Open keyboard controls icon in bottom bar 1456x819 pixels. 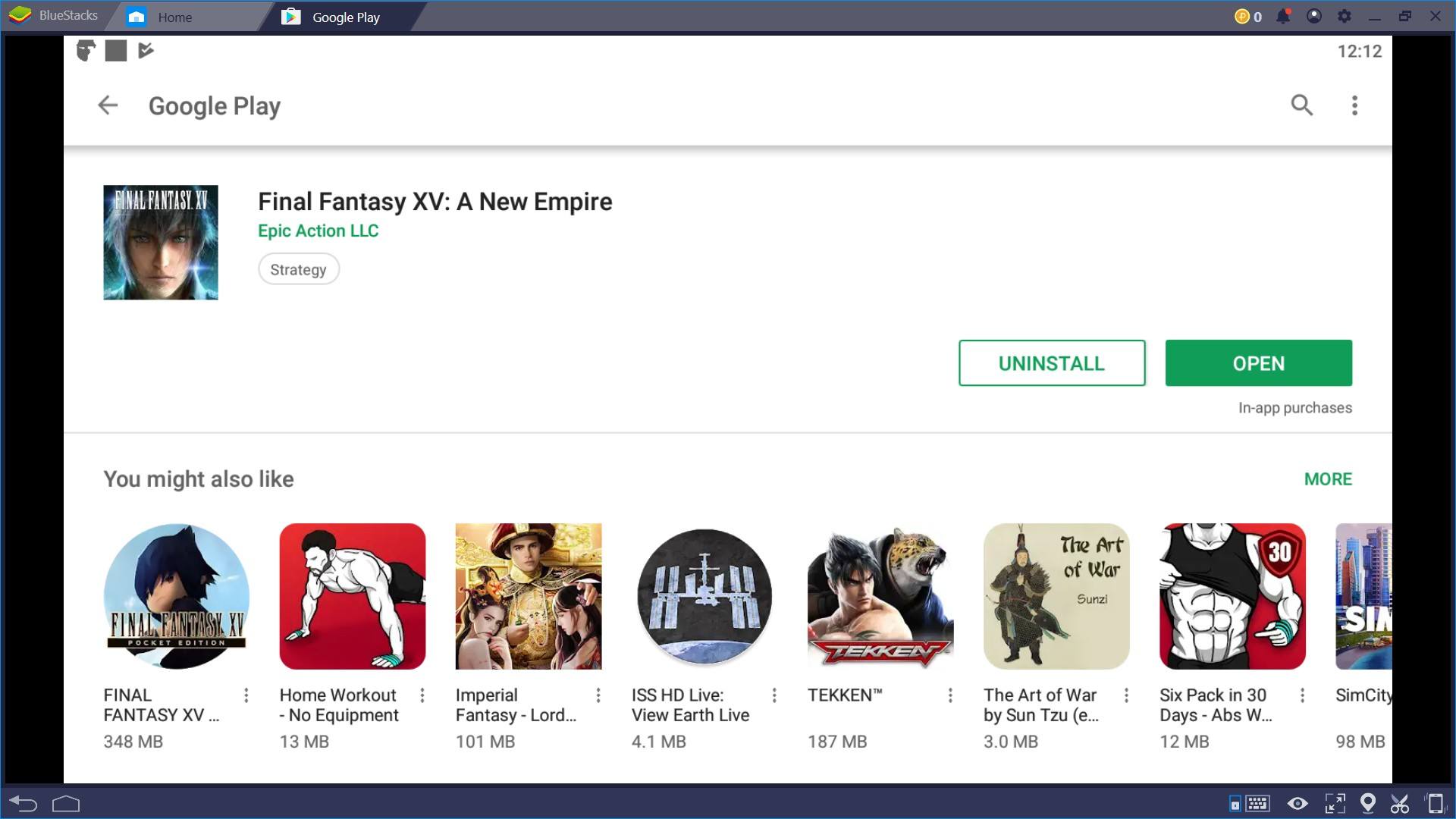tap(1257, 803)
